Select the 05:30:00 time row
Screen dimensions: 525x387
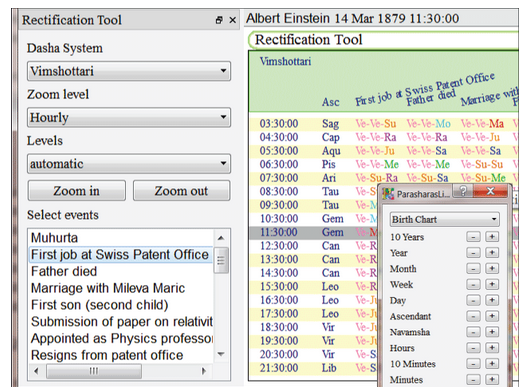click(383, 151)
